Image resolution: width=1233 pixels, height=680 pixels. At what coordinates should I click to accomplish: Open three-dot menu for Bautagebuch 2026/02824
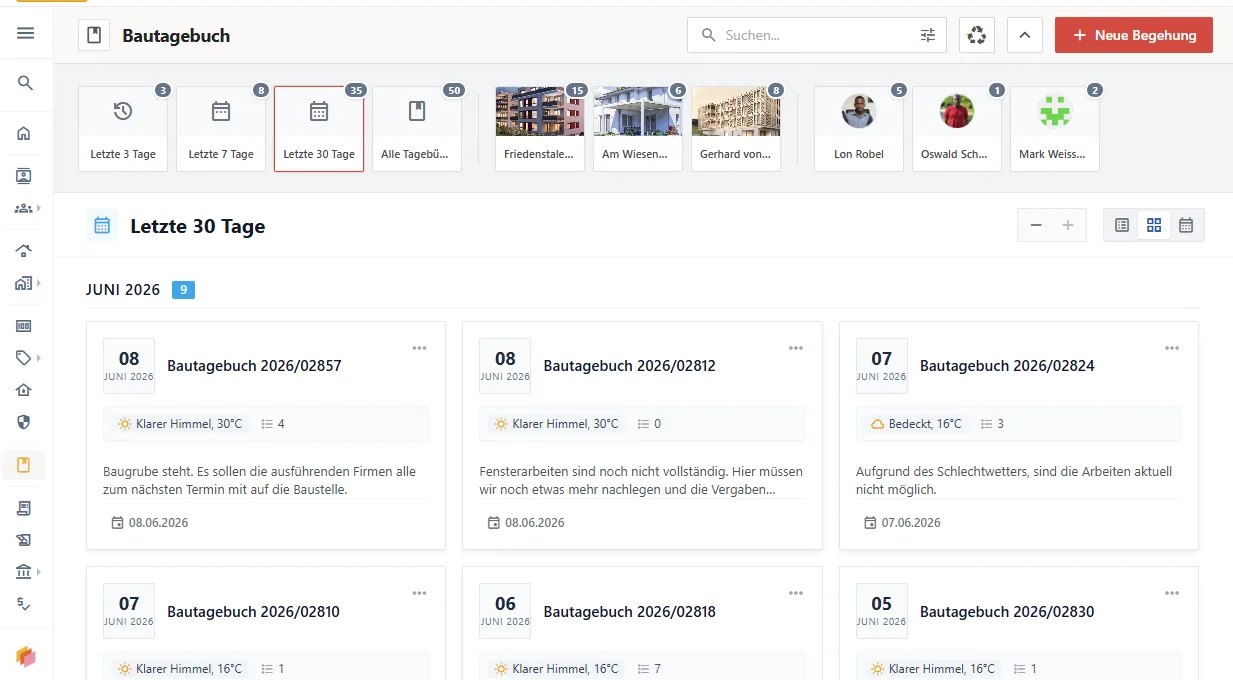pyautogui.click(x=1172, y=348)
